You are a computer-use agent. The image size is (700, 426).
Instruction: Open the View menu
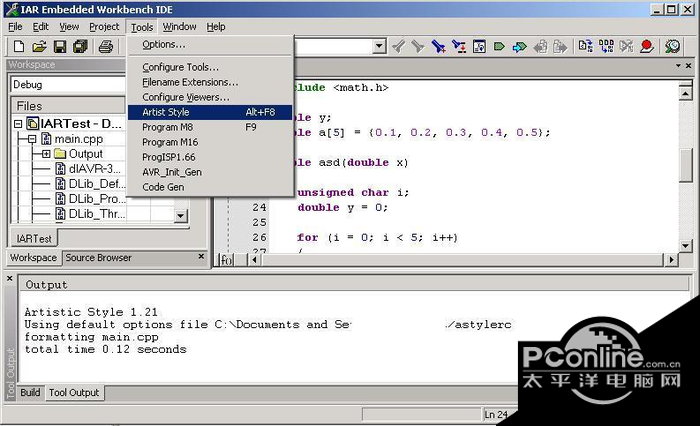[x=69, y=27]
